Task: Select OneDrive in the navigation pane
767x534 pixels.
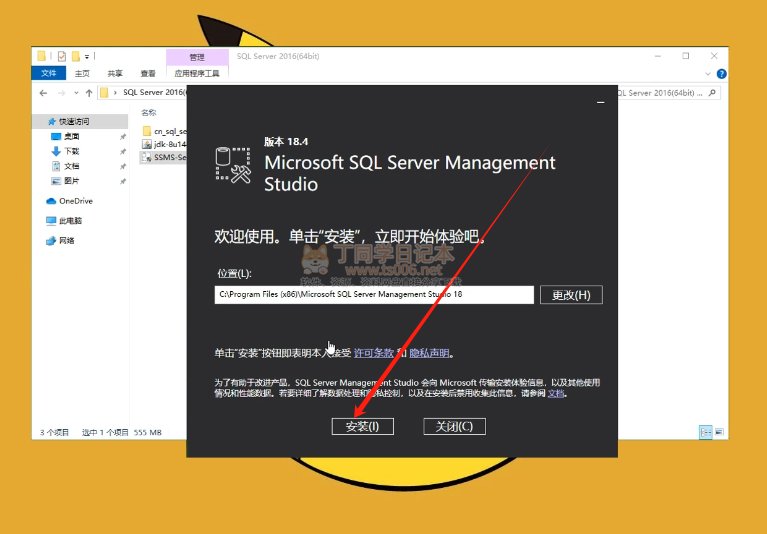Action: (x=75, y=201)
